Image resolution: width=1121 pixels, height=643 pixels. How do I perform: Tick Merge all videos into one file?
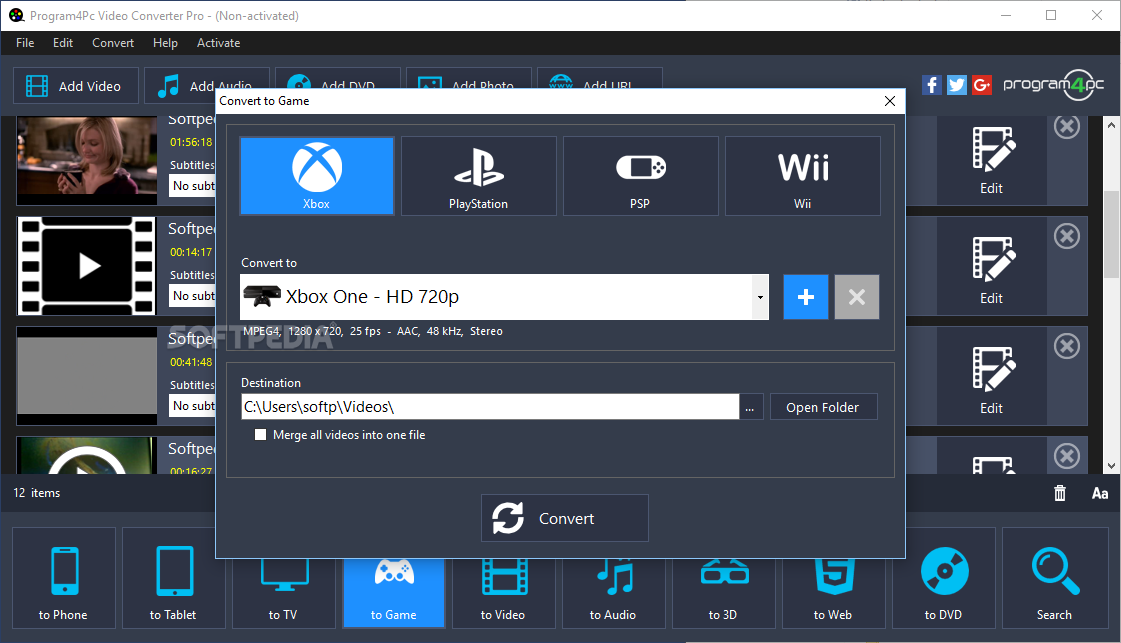click(x=260, y=435)
